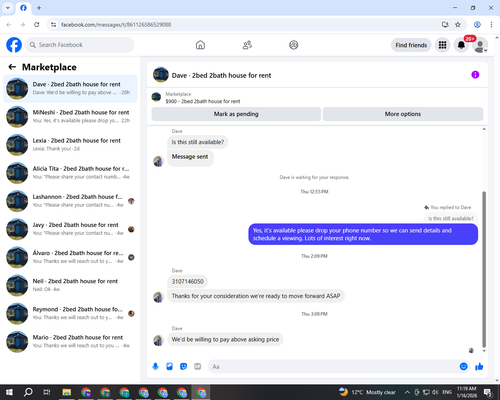Open the Groups icon in top navigation
The image size is (500, 400).
coord(294,45)
